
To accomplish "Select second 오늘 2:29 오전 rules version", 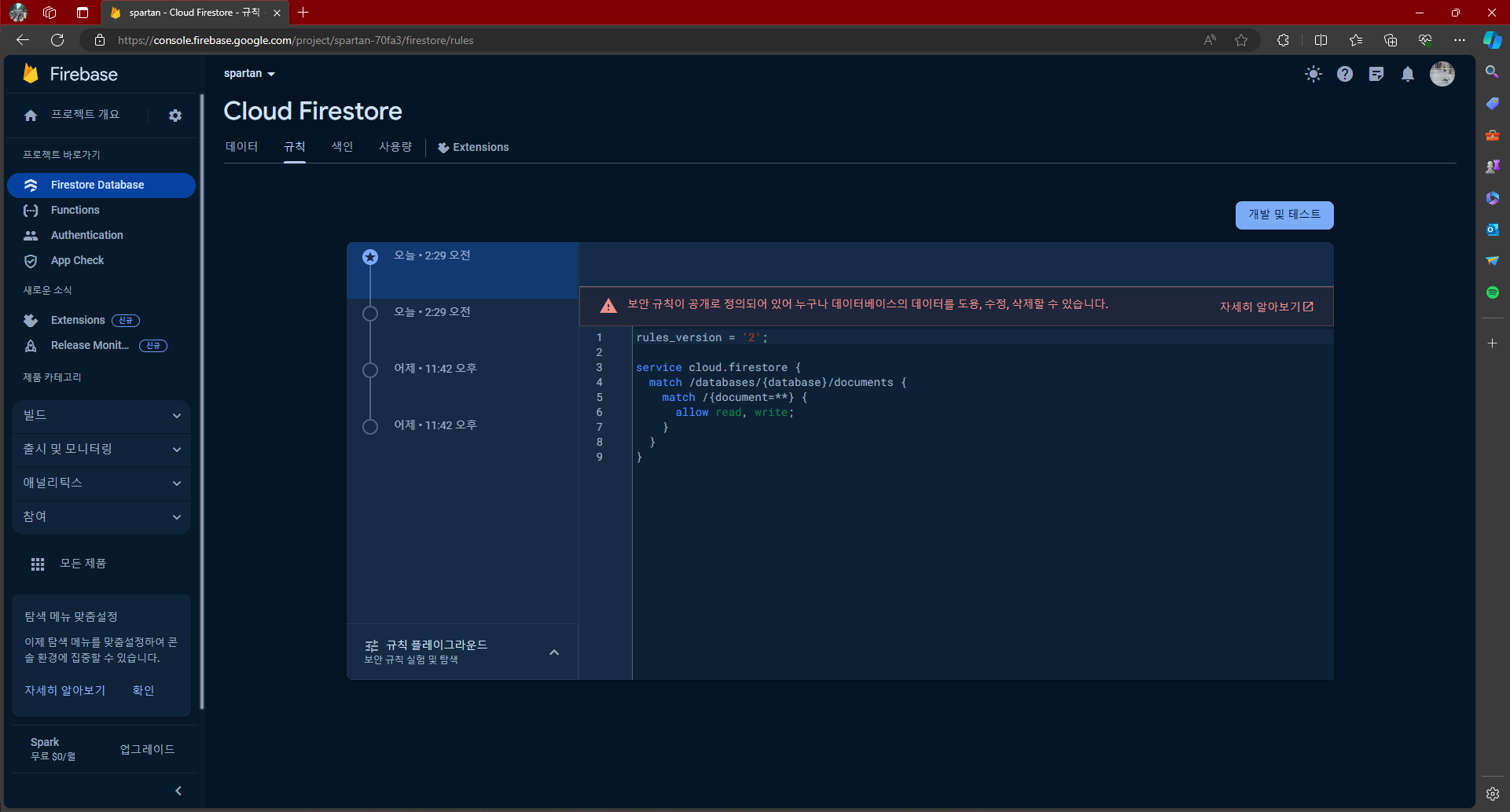I will click(x=462, y=313).
